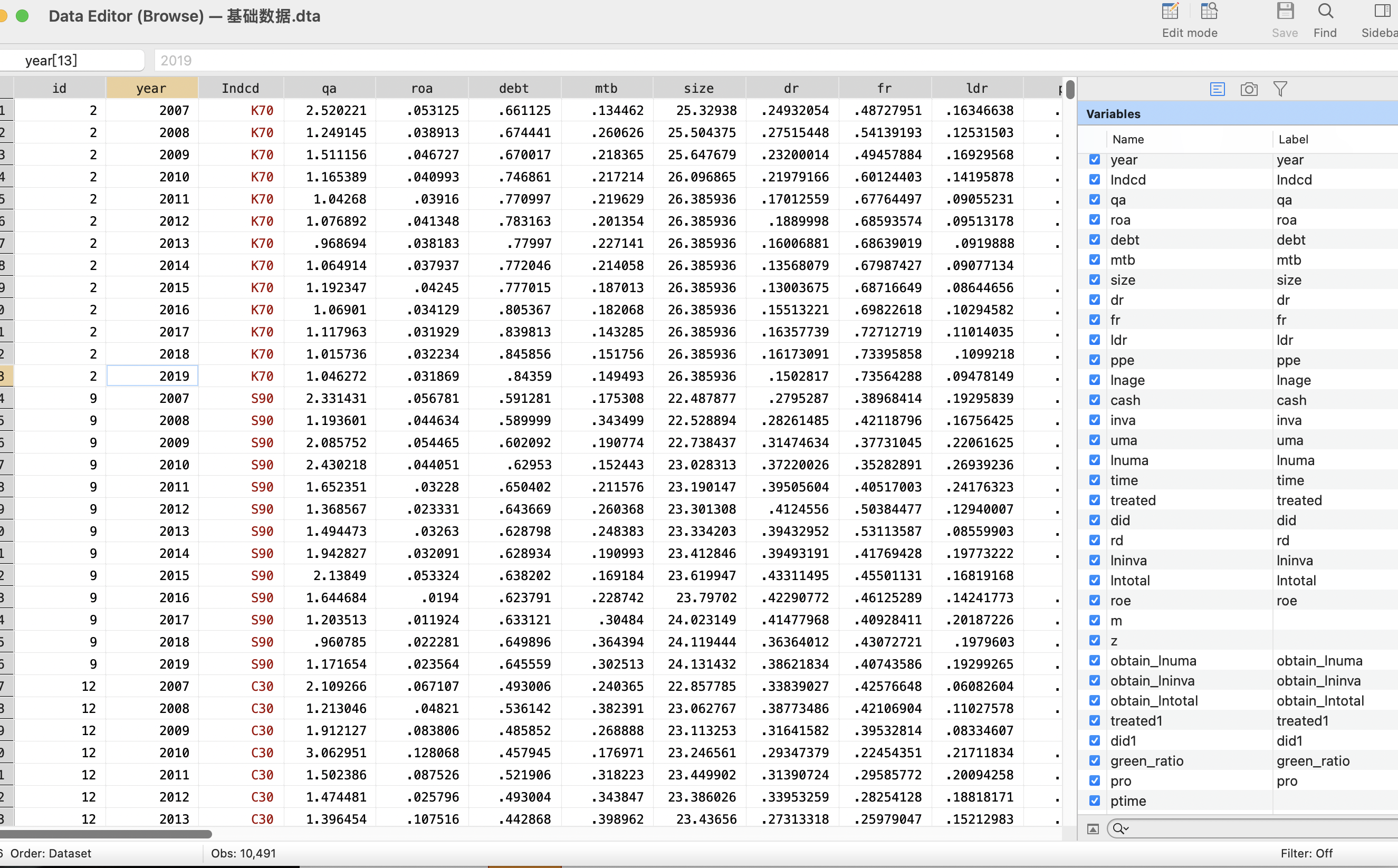
Task: Click the properties pane toggle icon
Action: 1093,828
